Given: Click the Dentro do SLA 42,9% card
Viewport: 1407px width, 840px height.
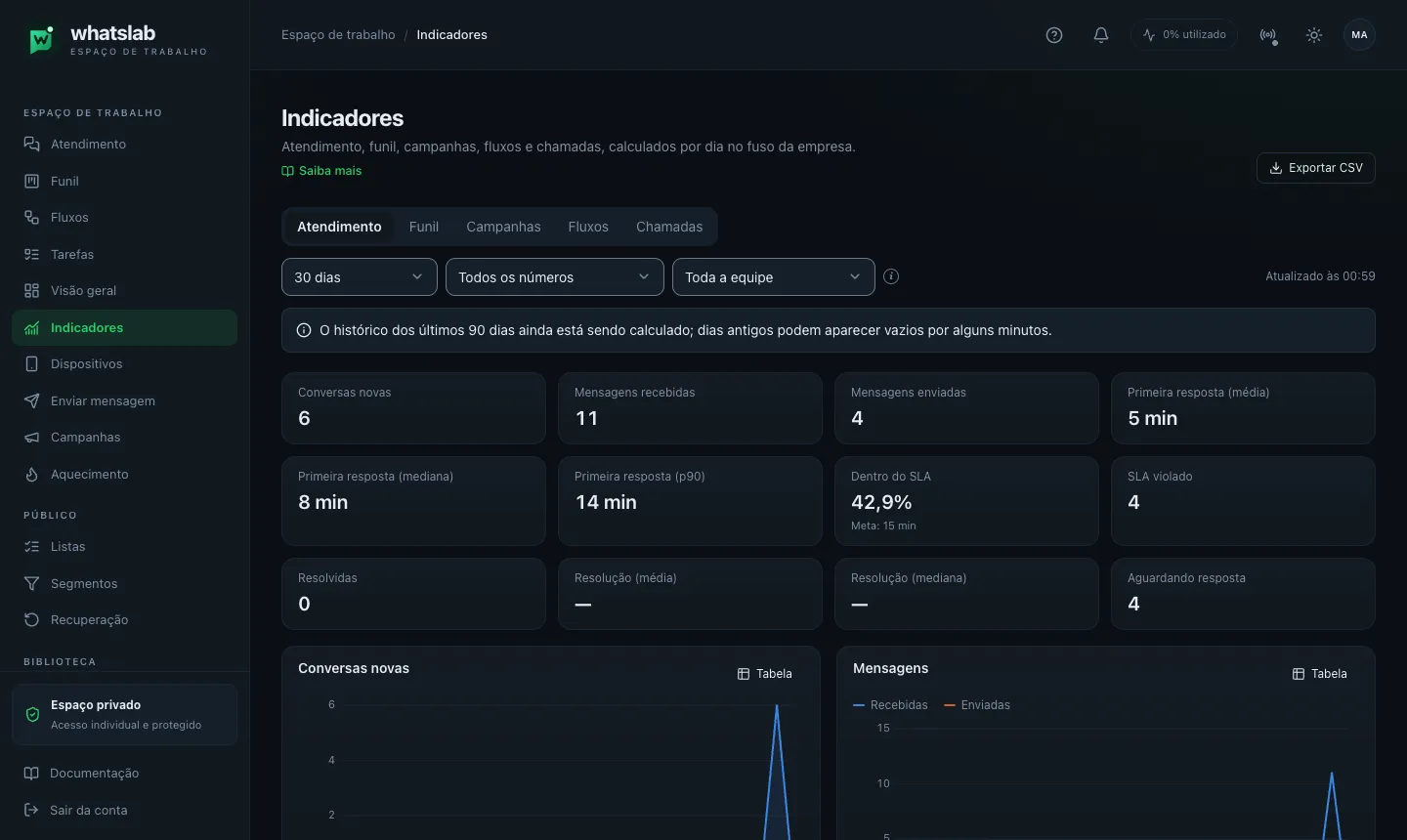Looking at the screenshot, I should [967, 501].
